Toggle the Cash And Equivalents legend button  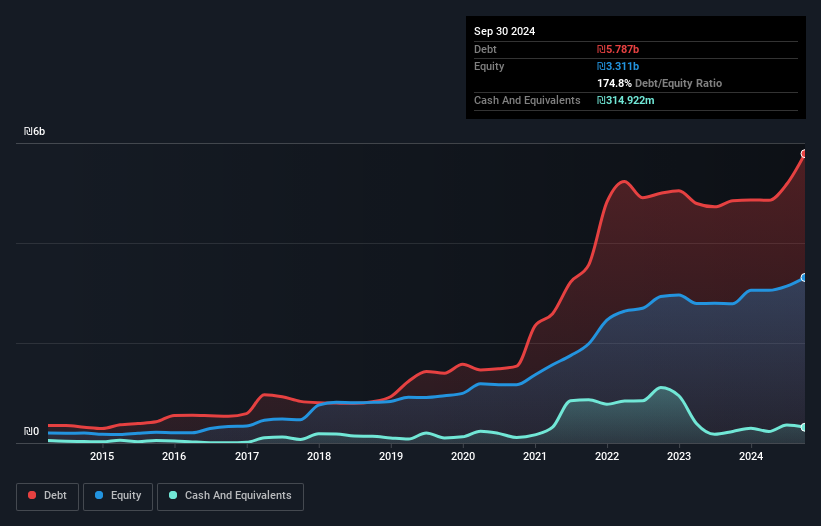(230, 496)
